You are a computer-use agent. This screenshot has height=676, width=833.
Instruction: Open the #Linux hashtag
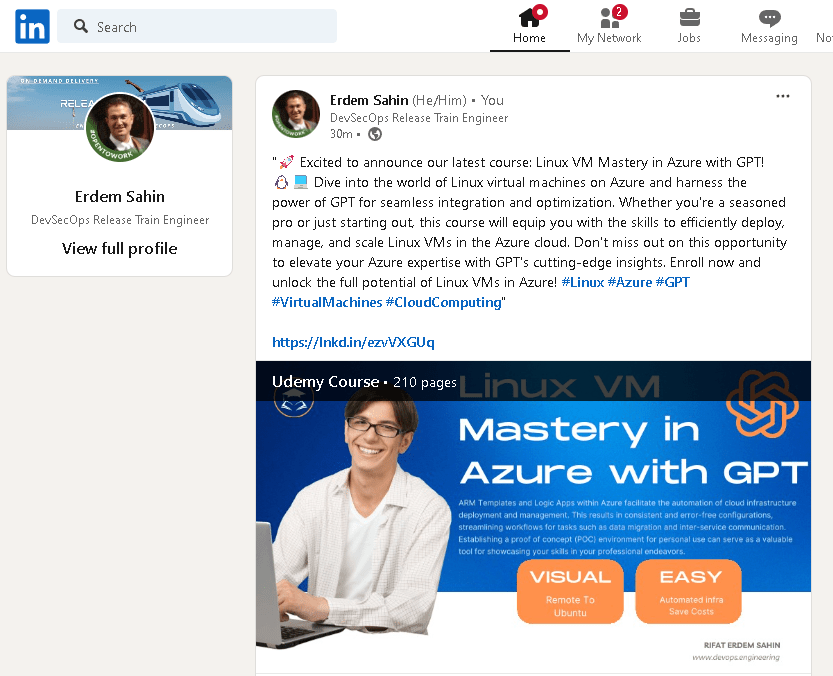tap(583, 282)
